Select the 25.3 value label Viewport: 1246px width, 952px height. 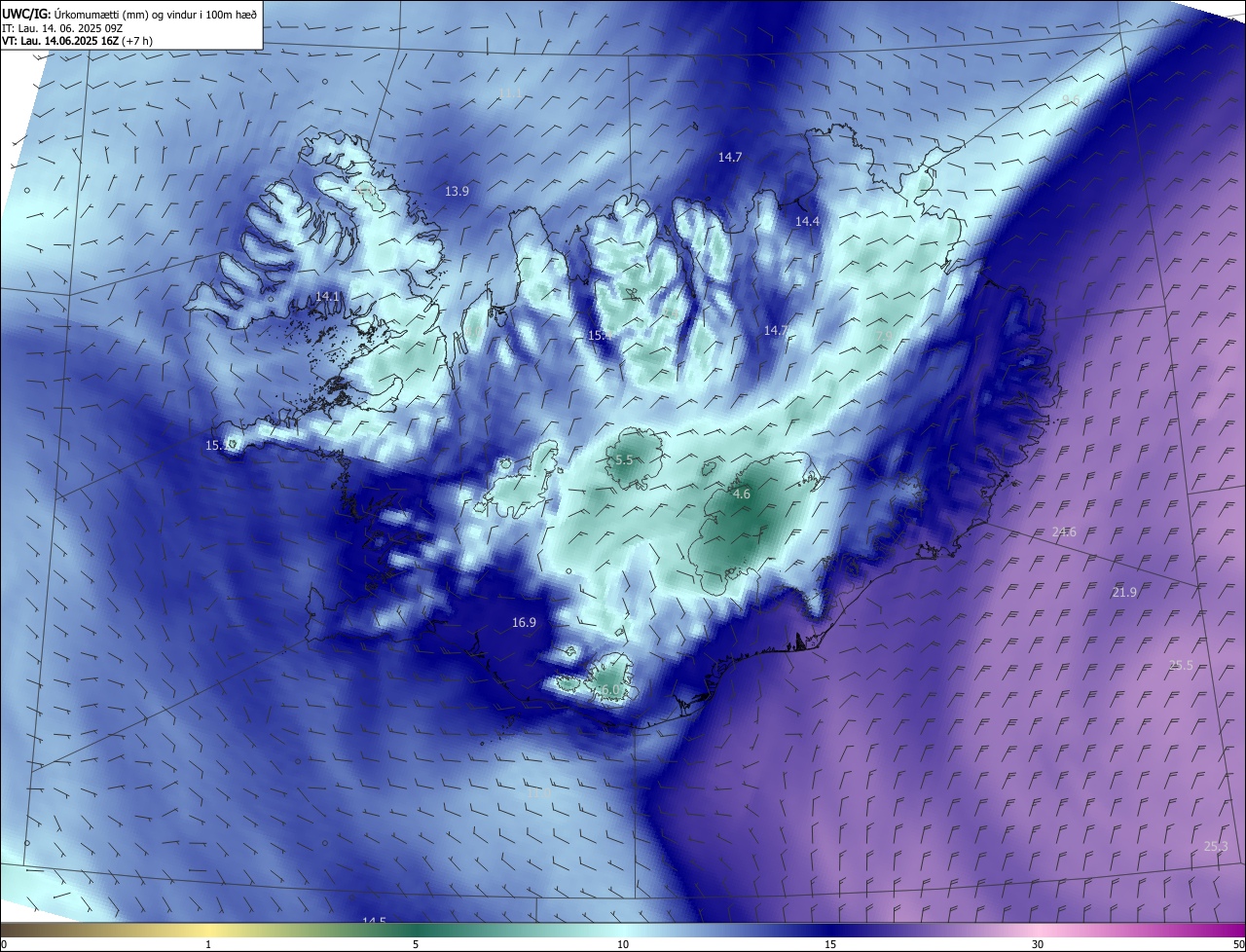(x=1216, y=846)
